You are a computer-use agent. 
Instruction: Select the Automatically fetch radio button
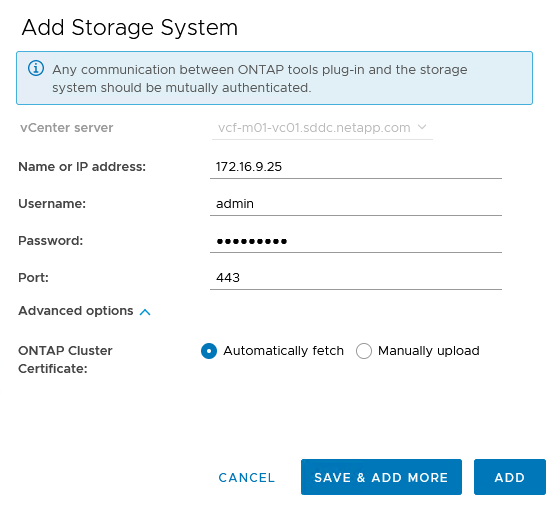point(209,351)
